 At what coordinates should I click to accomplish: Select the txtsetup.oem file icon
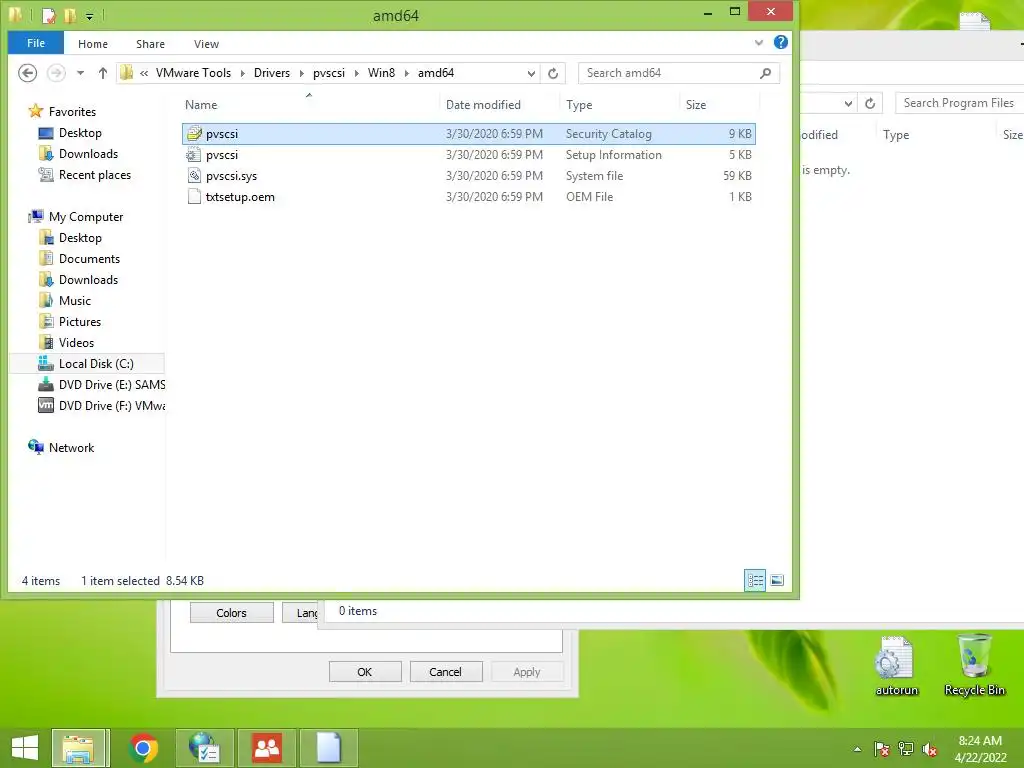pos(194,197)
